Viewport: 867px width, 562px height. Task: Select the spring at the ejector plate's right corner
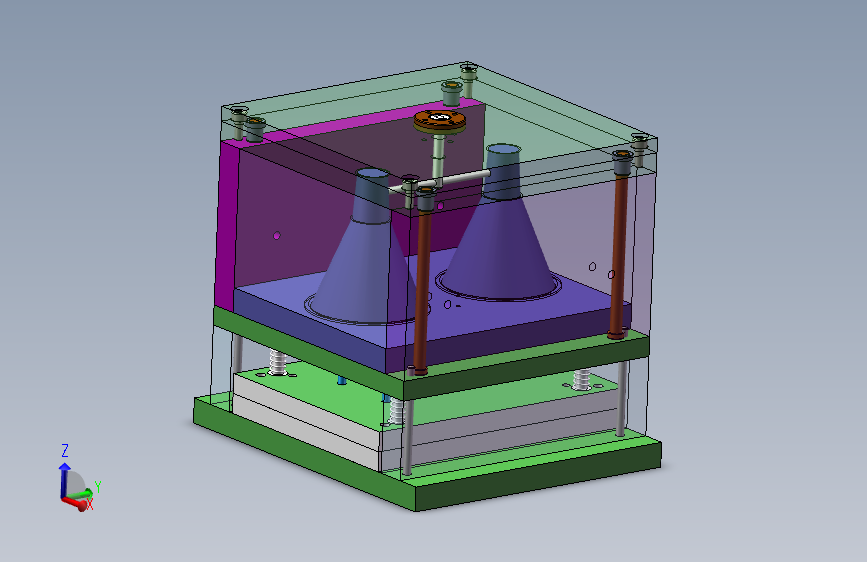pos(582,379)
